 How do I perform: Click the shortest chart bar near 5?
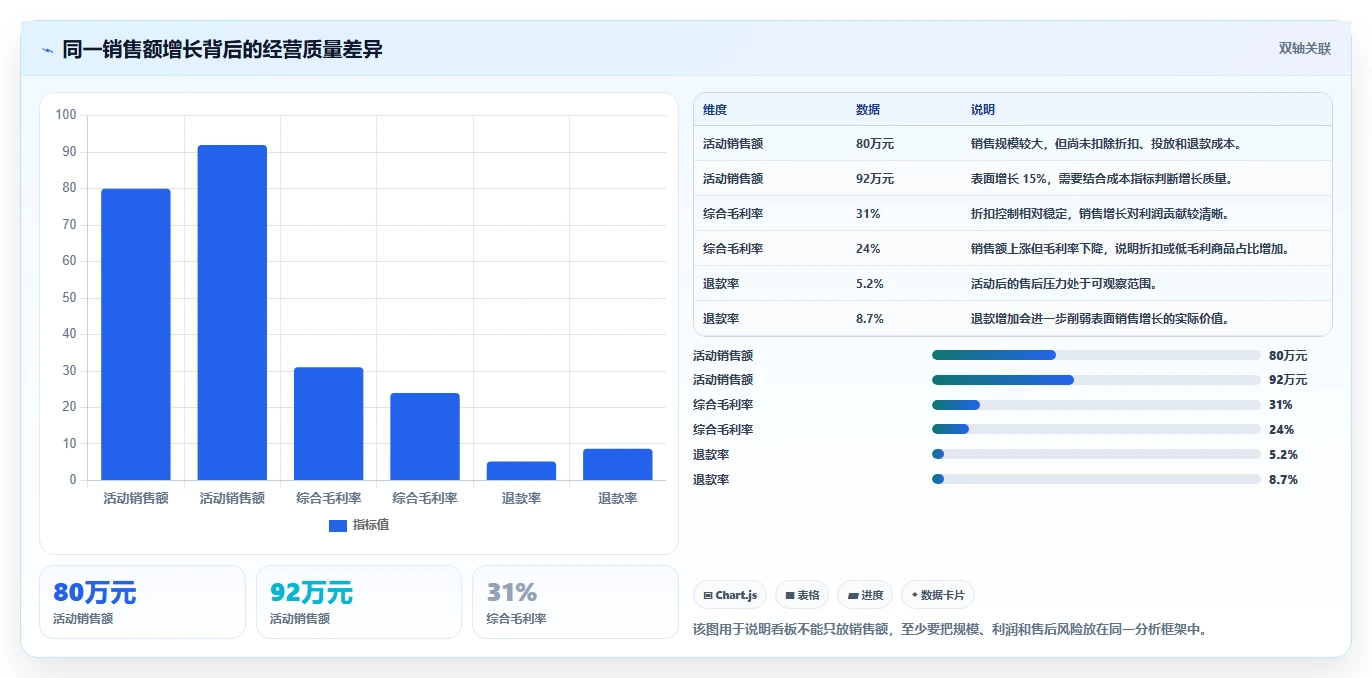coord(521,471)
